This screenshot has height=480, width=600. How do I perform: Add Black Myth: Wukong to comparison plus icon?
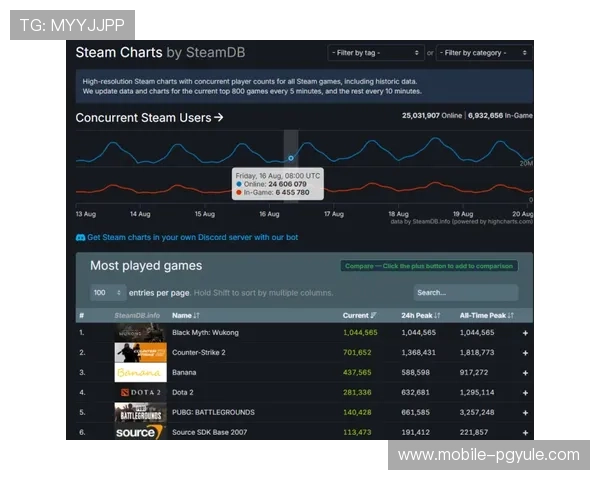[x=525, y=333]
